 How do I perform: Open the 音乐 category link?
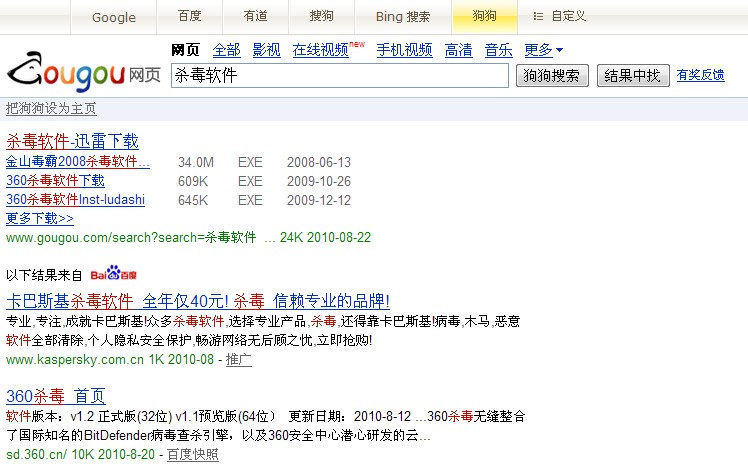(499, 50)
